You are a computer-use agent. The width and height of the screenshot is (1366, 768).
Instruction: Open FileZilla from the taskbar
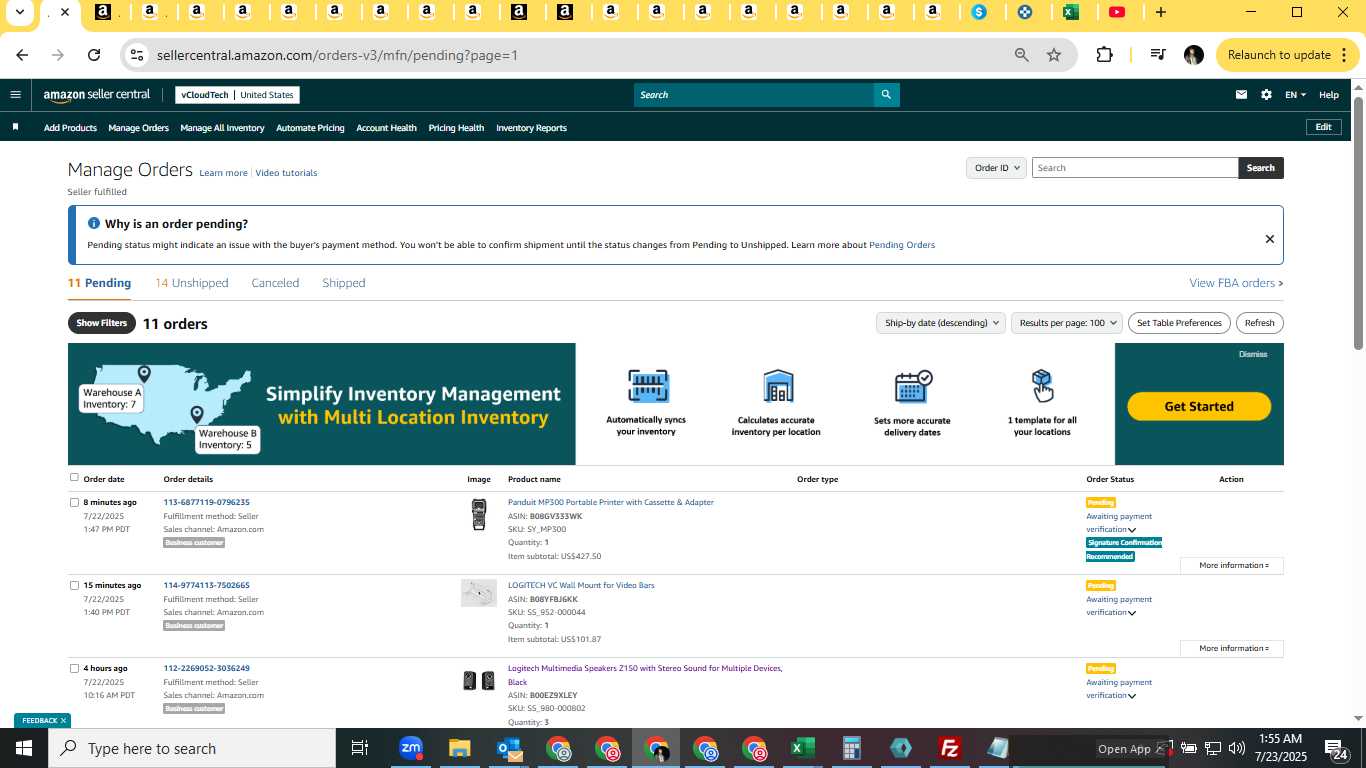[950, 748]
